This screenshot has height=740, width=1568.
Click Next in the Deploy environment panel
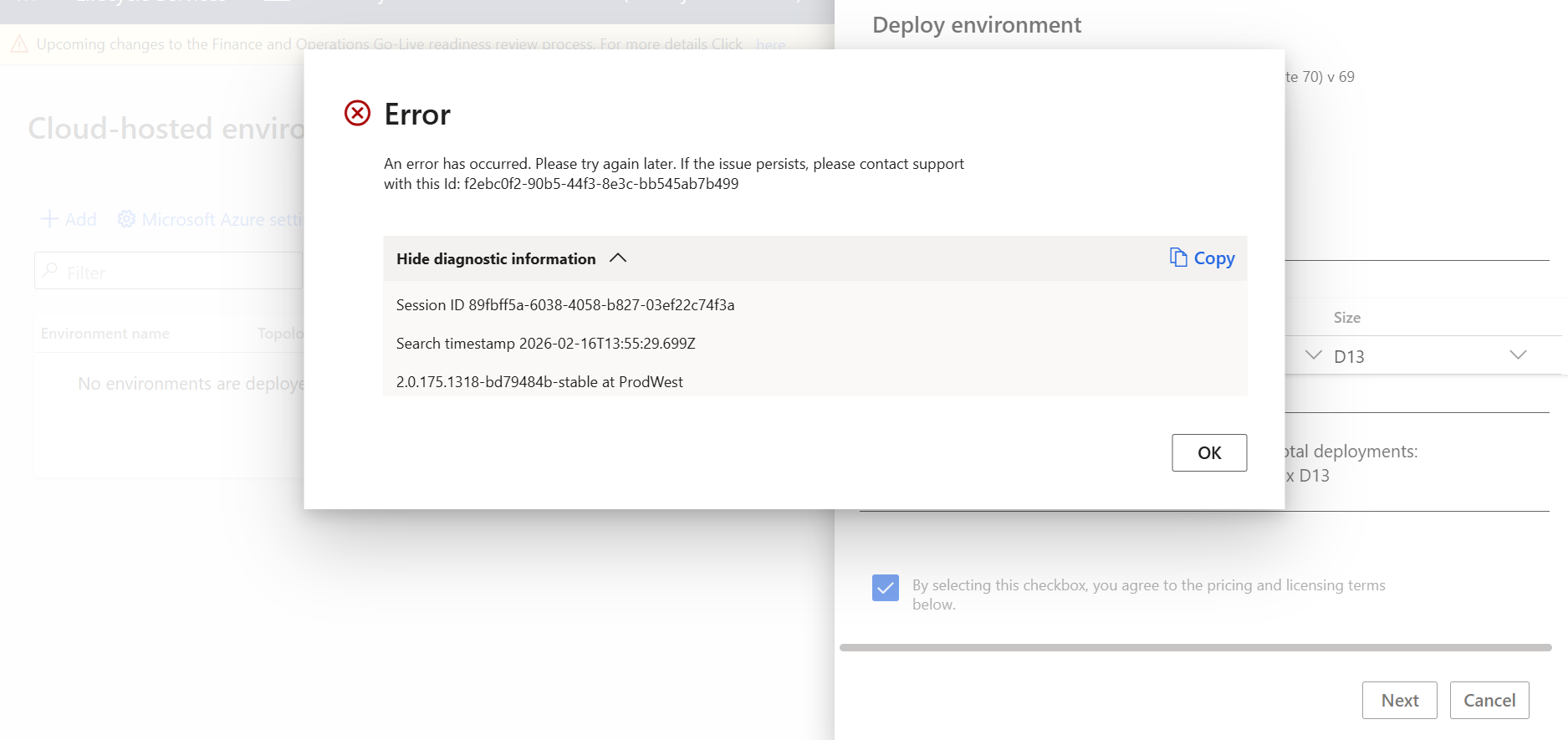click(x=1399, y=700)
